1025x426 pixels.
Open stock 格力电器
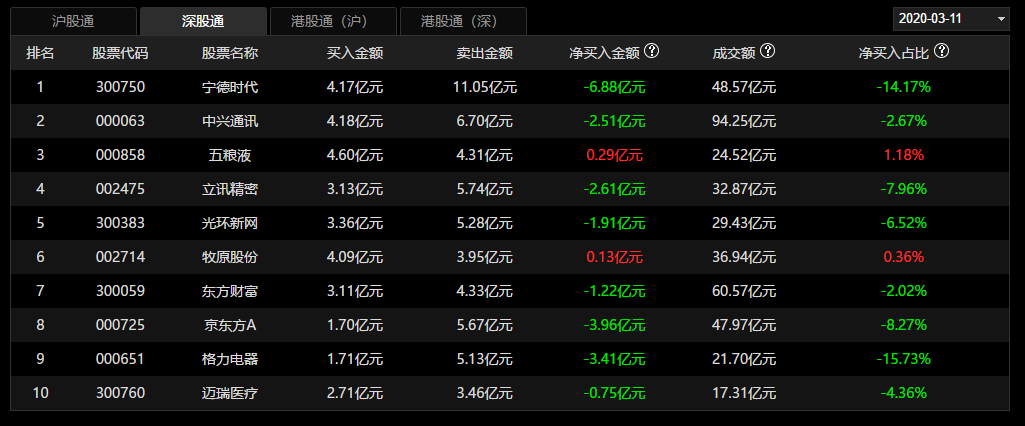230,359
